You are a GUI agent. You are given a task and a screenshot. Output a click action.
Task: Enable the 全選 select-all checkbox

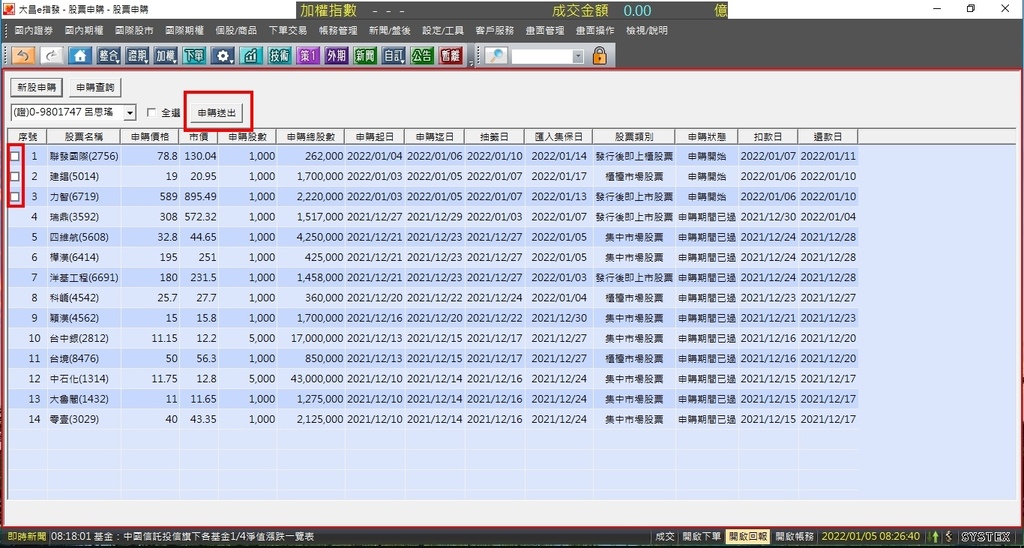152,112
